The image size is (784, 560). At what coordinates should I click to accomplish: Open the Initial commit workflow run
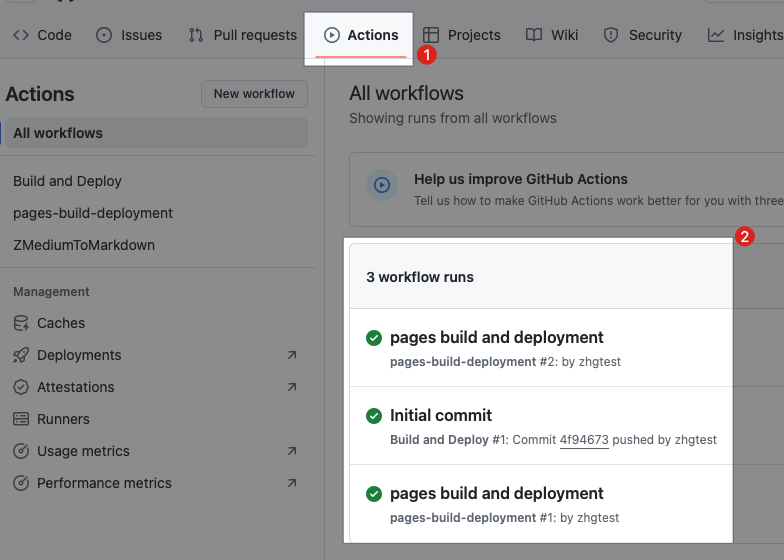pyautogui.click(x=441, y=415)
